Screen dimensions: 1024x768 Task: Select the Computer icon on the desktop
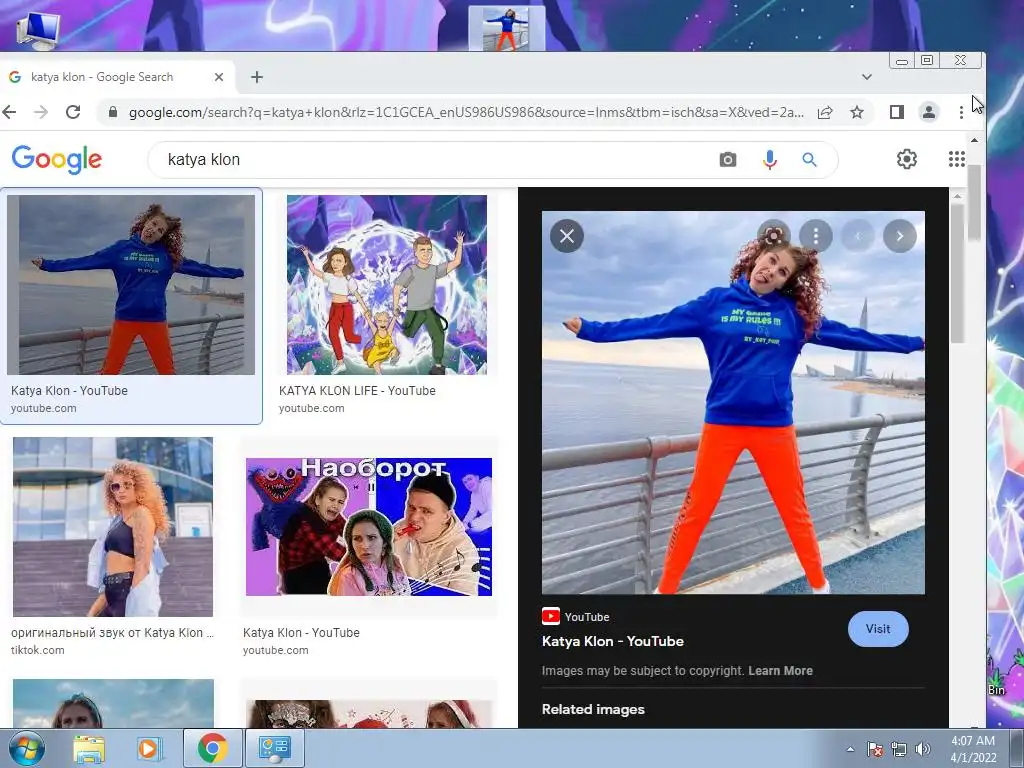click(38, 29)
